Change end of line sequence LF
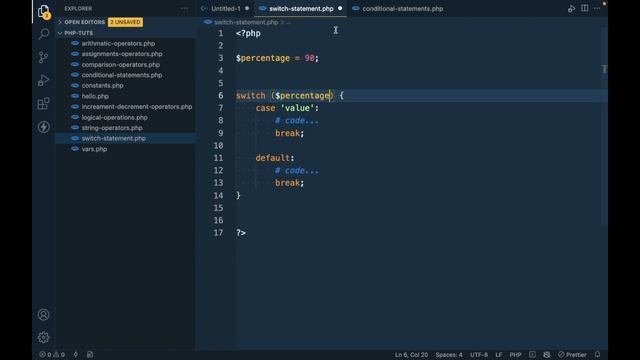 pyautogui.click(x=498, y=355)
